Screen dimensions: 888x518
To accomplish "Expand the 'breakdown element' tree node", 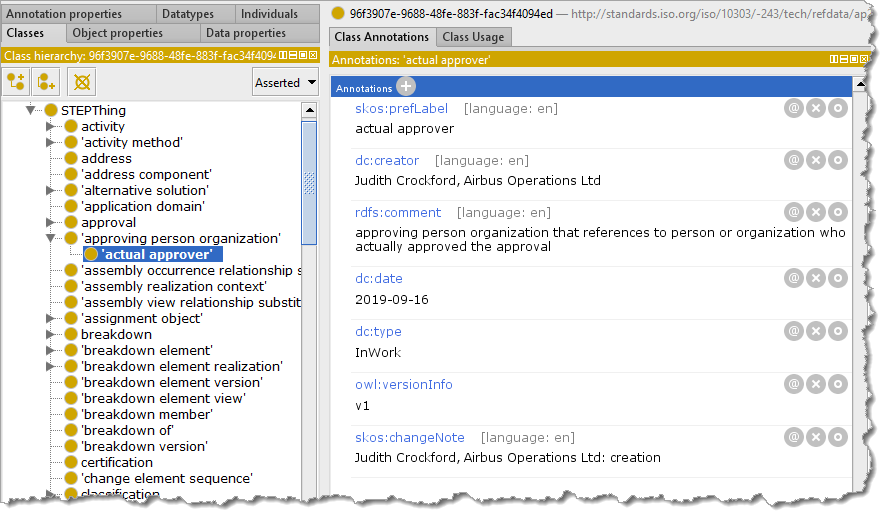I will tap(51, 351).
